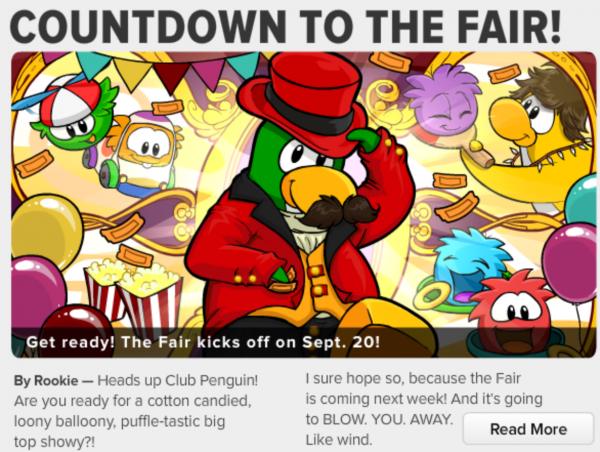600x452 pixels.
Task: Click the yellow penguin with brown hair
Action: [540, 132]
